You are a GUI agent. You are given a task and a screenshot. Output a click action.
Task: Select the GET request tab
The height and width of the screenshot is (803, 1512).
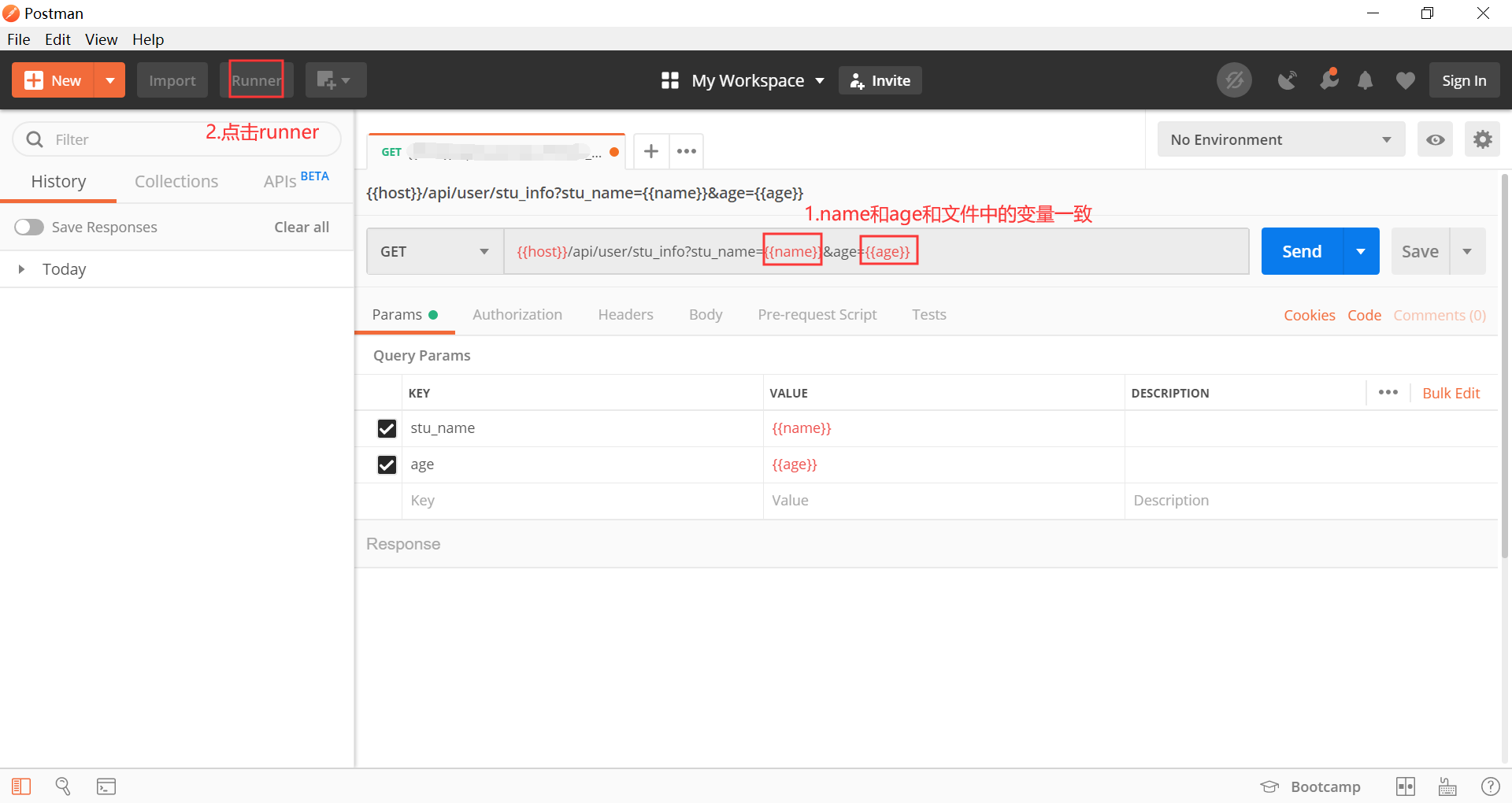[496, 151]
